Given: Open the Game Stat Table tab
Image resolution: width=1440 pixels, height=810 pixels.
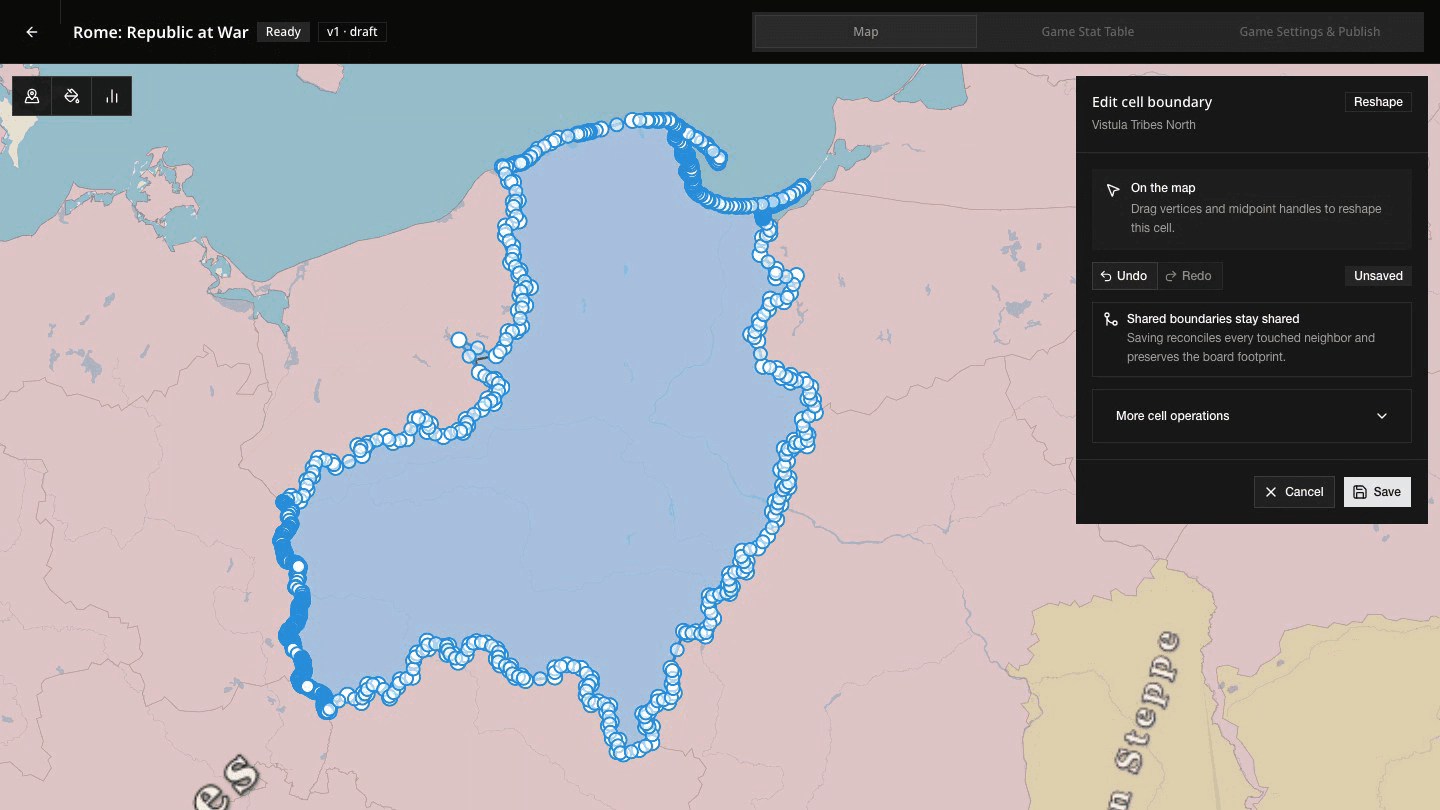Looking at the screenshot, I should tap(1087, 32).
